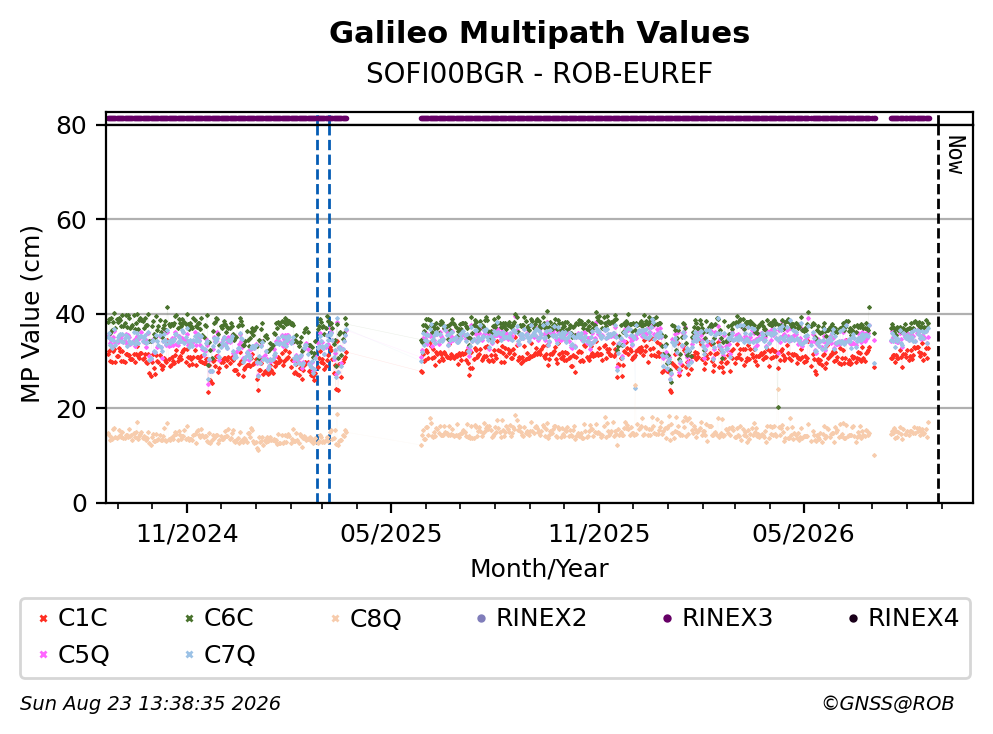Select the 'Now' dashed line label
Image resolution: width=993 pixels, height=734 pixels.
(x=956, y=155)
